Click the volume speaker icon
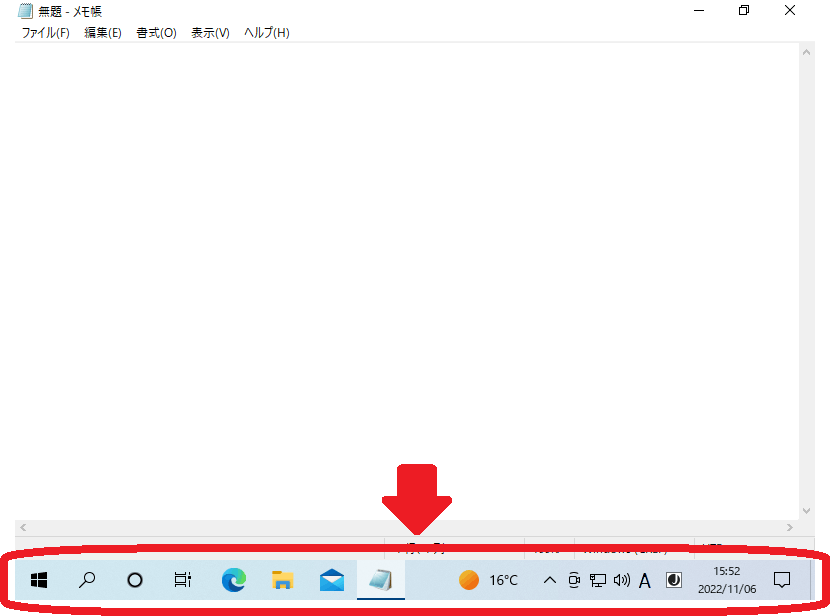Viewport: 830px width, 616px height. click(x=621, y=580)
